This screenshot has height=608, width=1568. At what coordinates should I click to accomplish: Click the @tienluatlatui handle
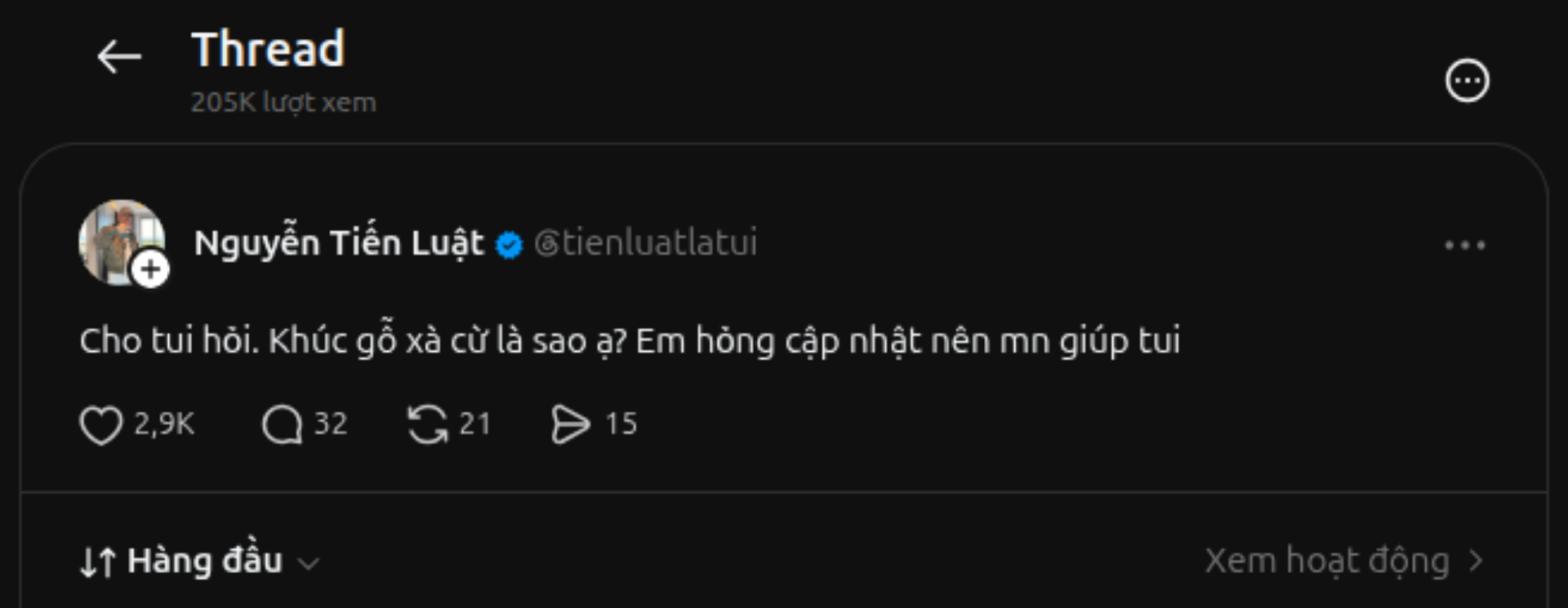645,243
